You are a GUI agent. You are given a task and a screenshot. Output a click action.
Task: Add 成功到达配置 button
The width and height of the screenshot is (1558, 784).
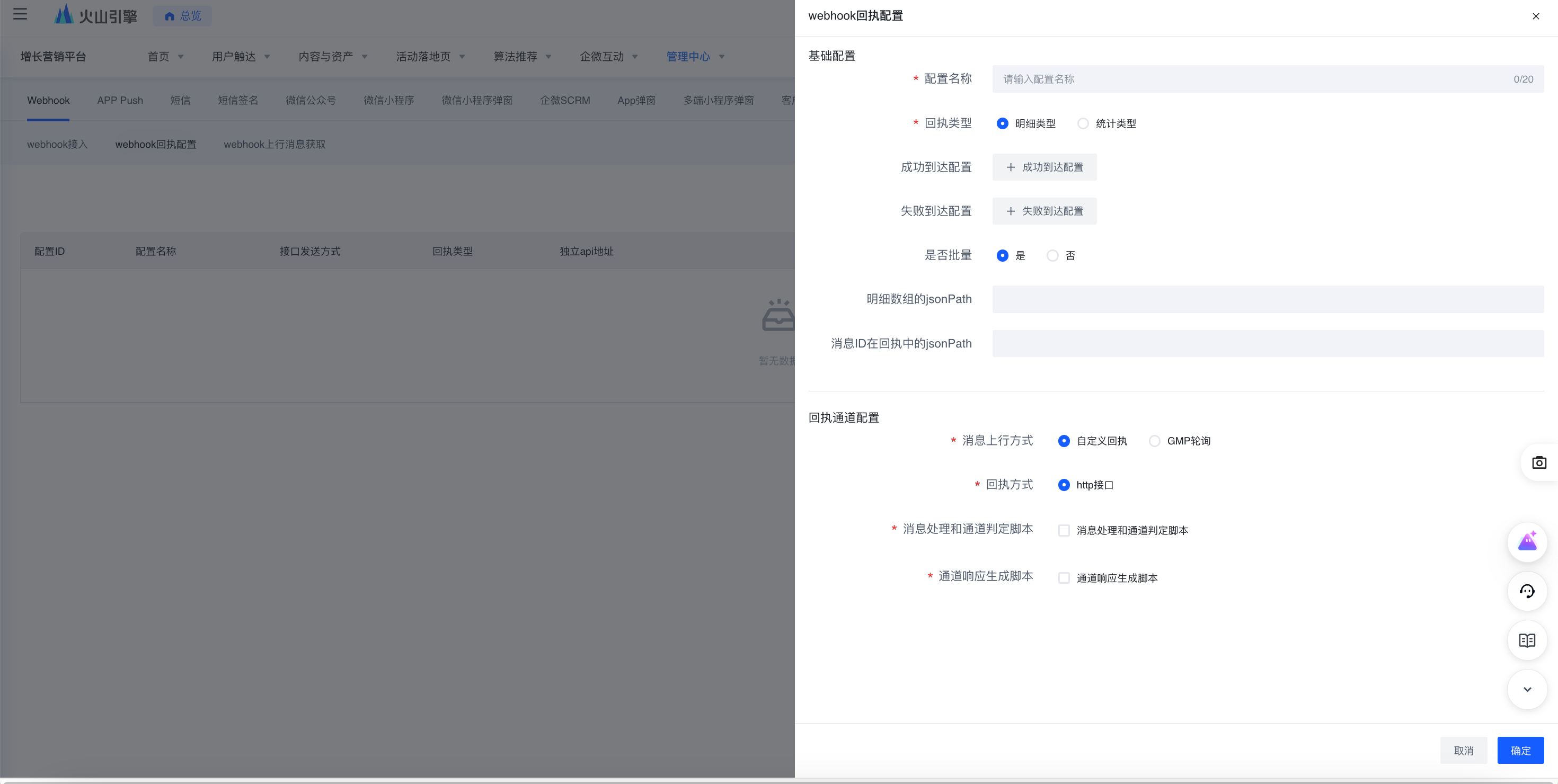pyautogui.click(x=1044, y=167)
